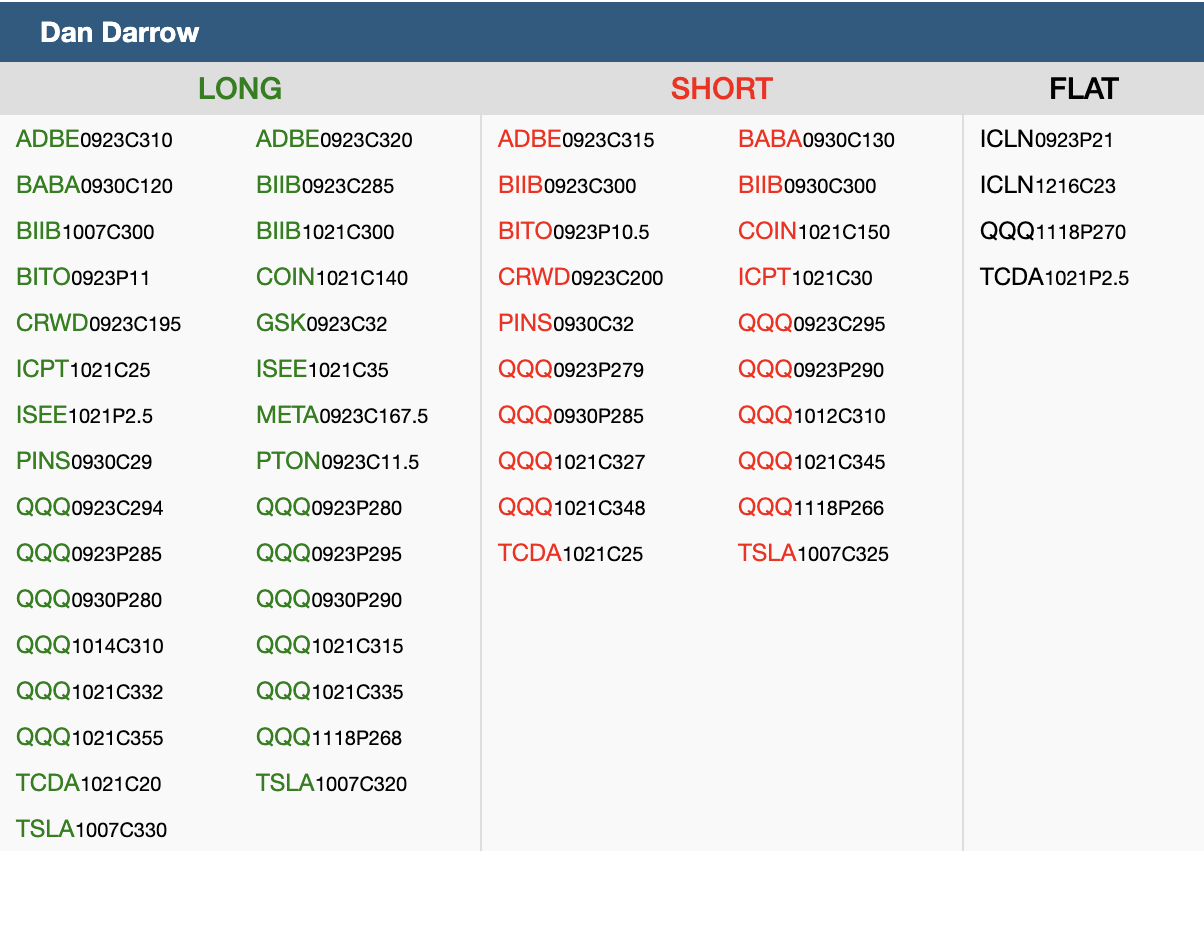
Task: Click flat position TCDA1021P2.5
Action: point(1054,278)
